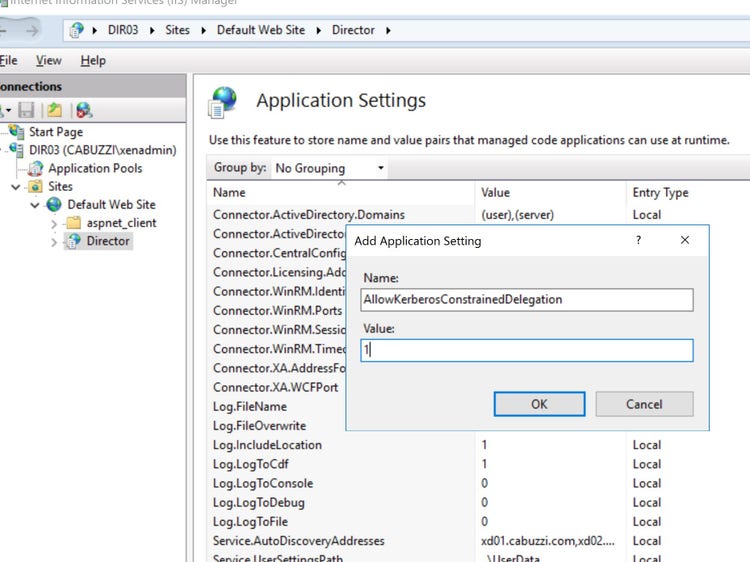Click DIR03 in the breadcrumb

point(123,30)
